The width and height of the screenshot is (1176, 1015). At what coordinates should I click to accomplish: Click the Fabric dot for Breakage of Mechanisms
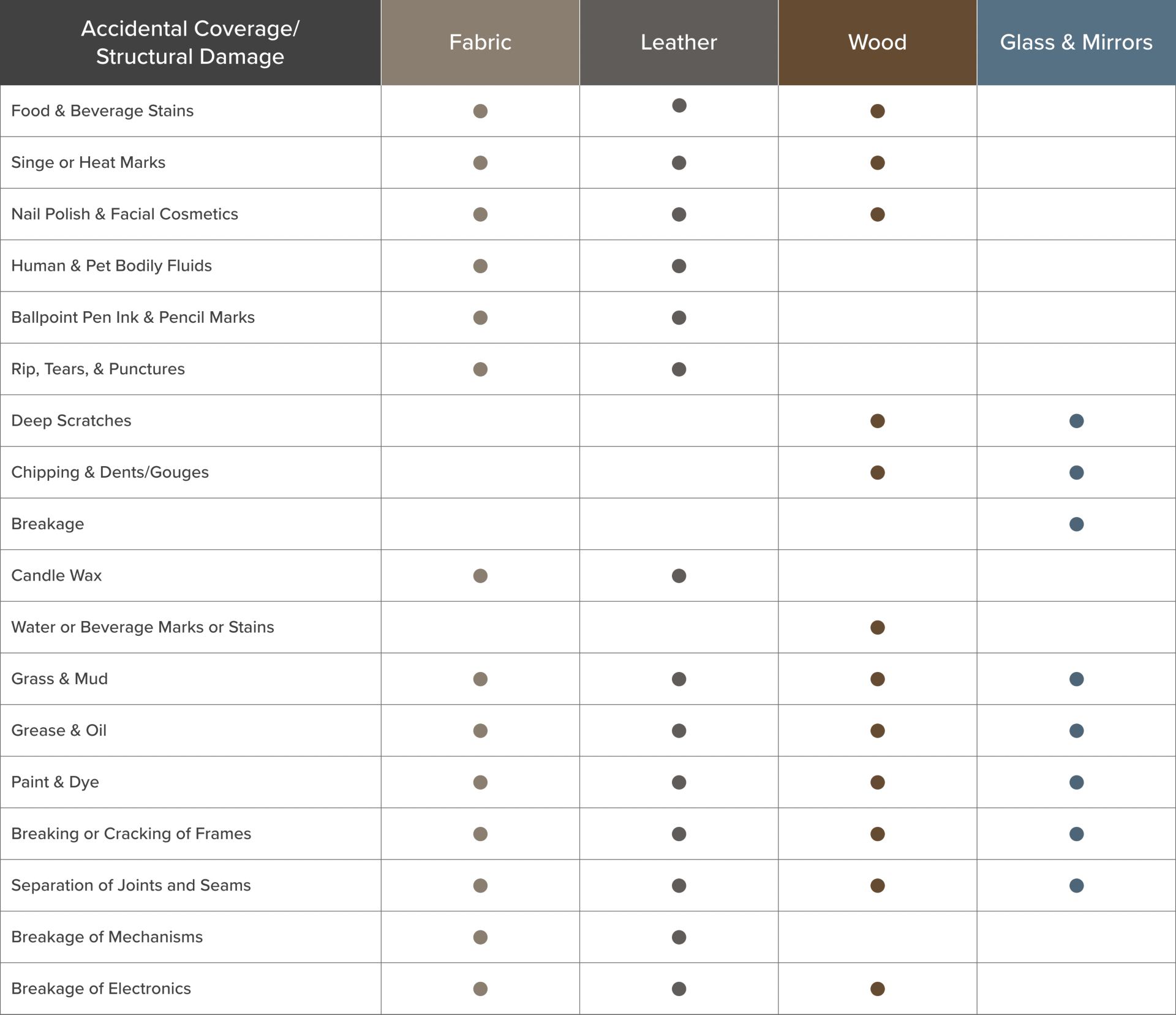pyautogui.click(x=480, y=937)
